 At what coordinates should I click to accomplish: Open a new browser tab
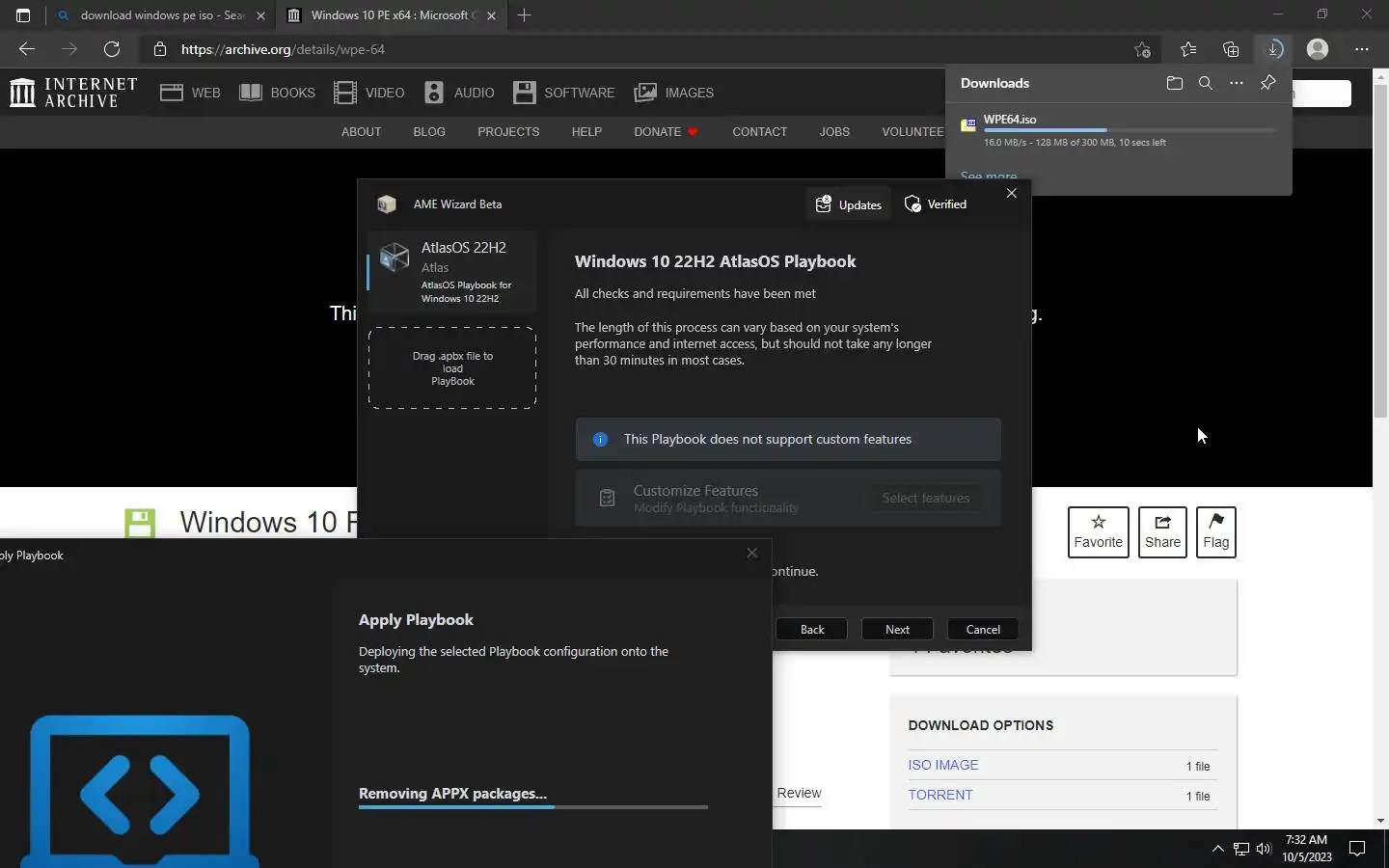524,15
